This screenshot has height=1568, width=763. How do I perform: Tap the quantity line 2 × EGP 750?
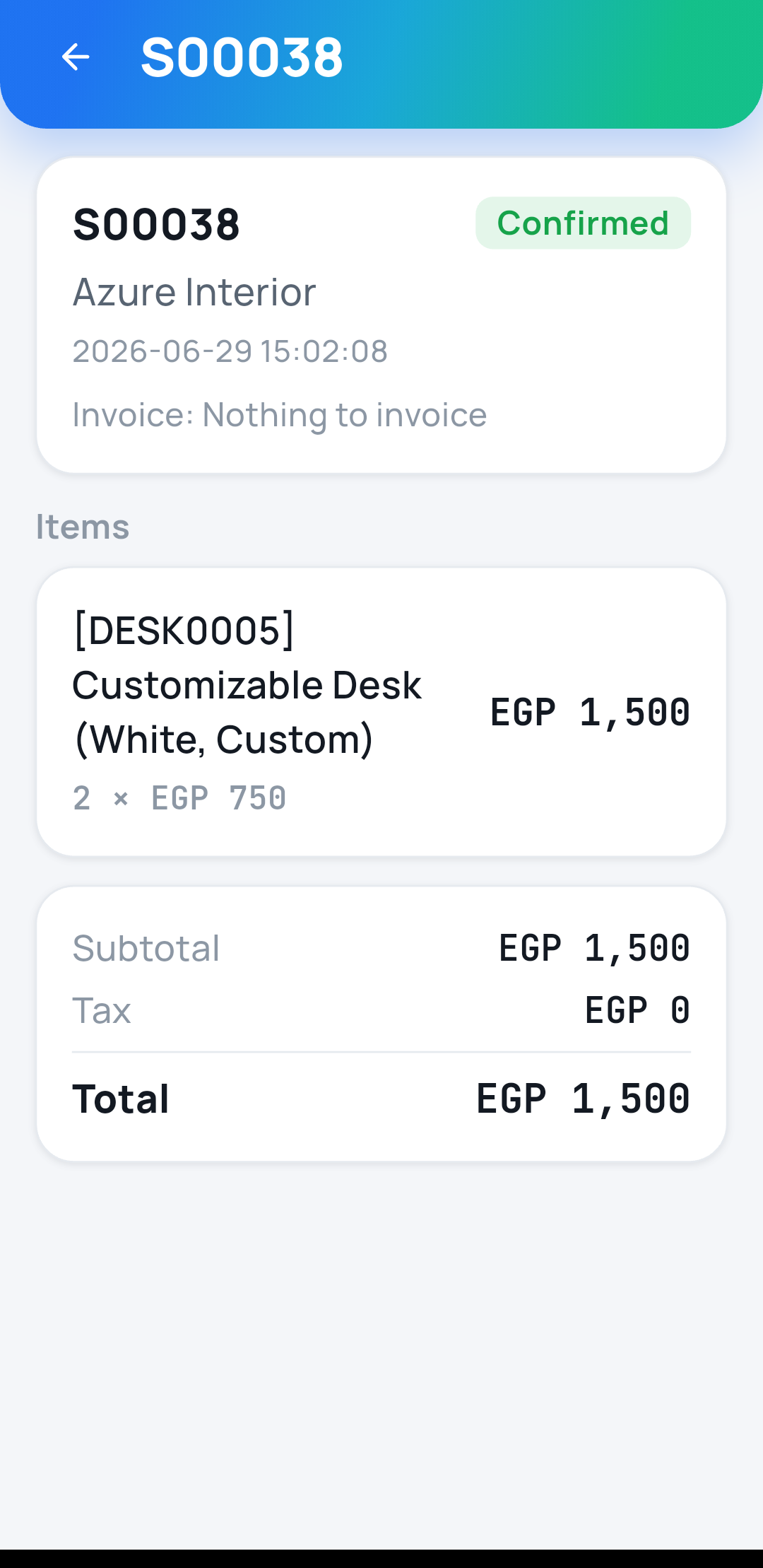tap(179, 799)
